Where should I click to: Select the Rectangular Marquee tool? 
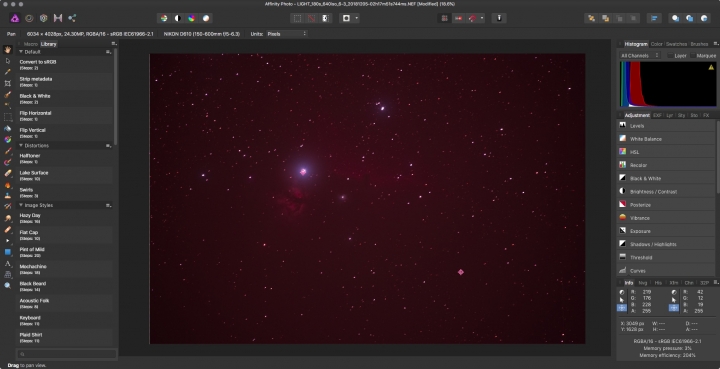click(x=8, y=117)
